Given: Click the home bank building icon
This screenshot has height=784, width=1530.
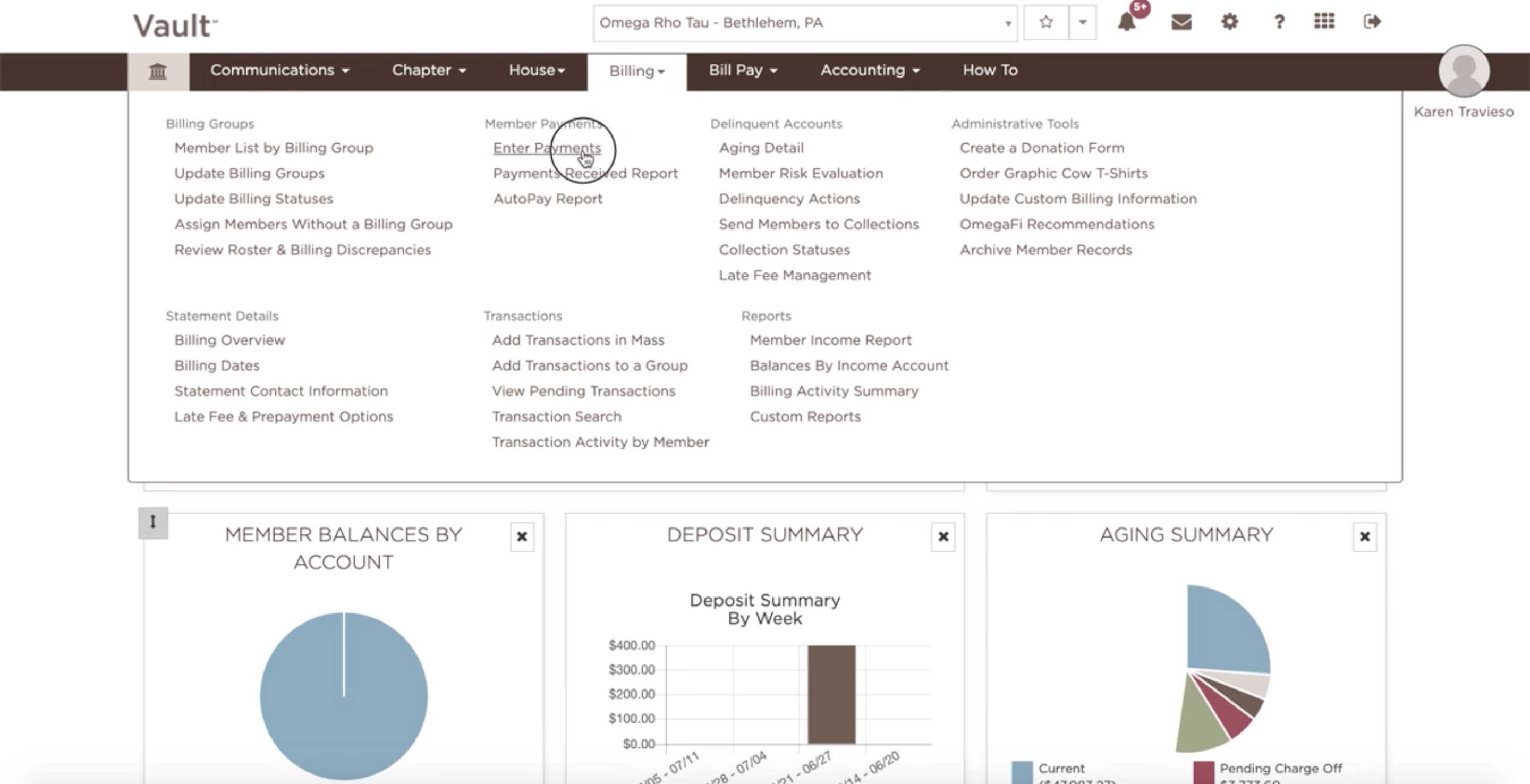Looking at the screenshot, I should pyautogui.click(x=157, y=71).
